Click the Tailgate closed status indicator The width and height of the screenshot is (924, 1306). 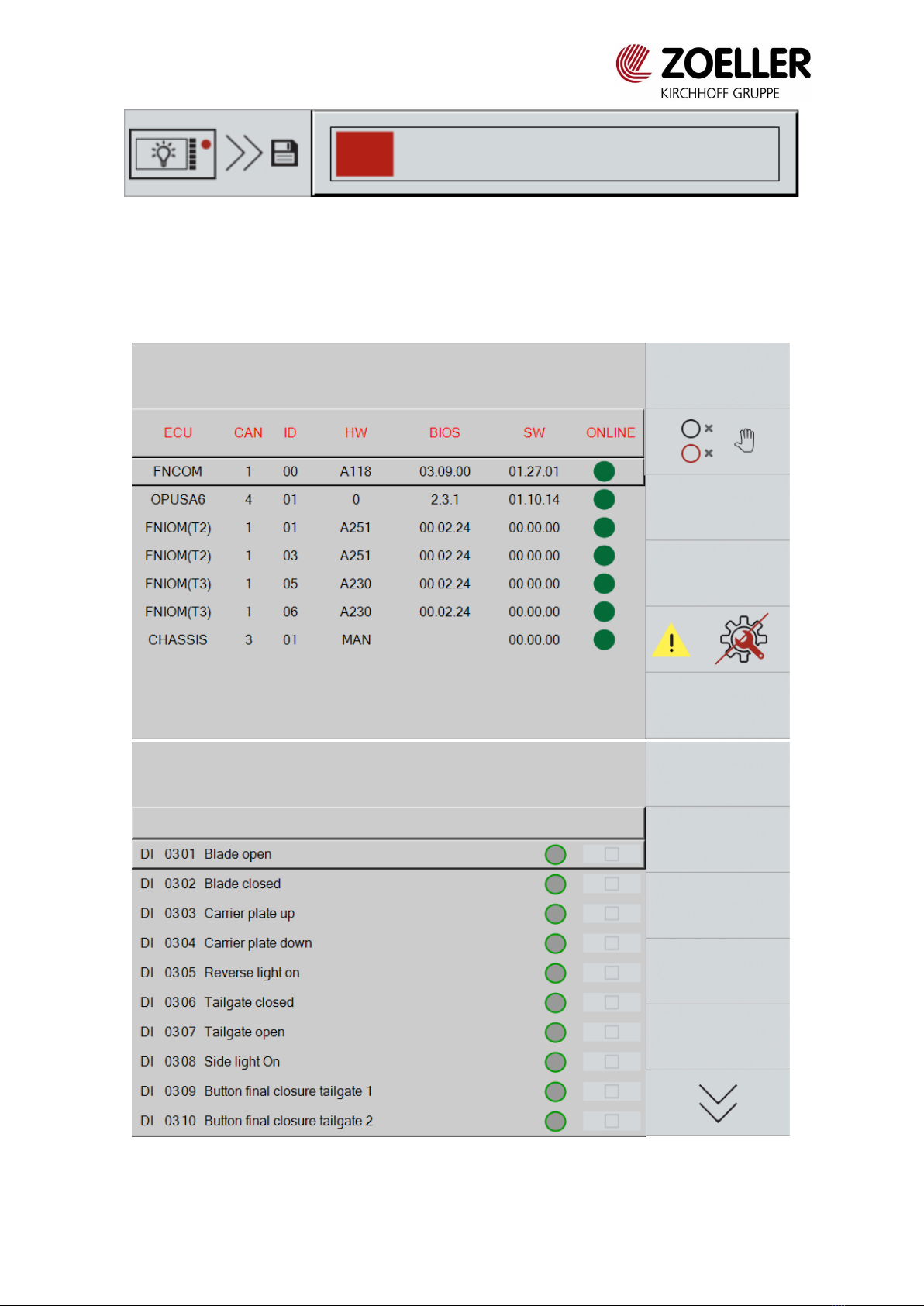[x=555, y=1002]
